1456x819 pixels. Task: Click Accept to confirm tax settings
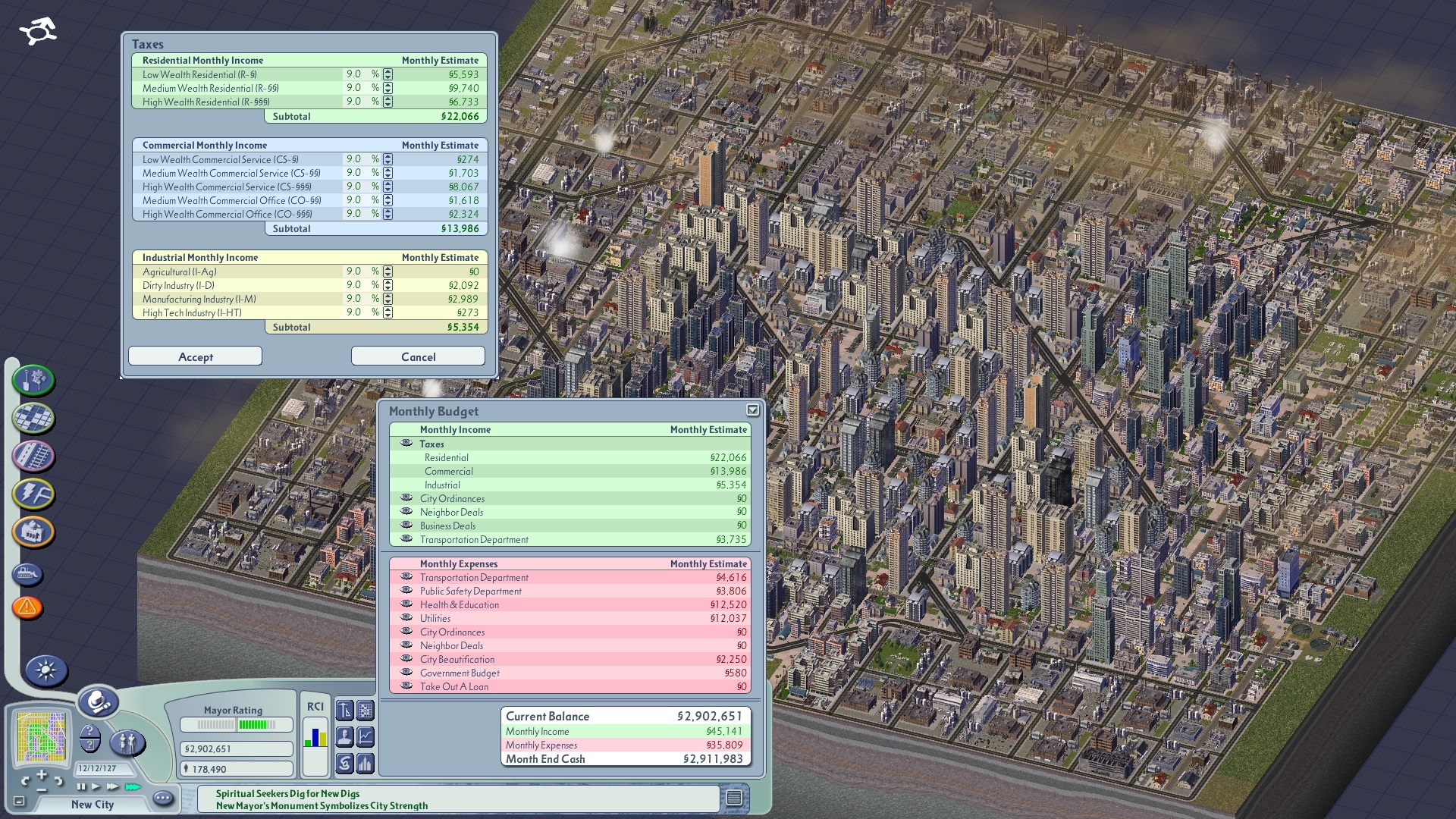197,357
